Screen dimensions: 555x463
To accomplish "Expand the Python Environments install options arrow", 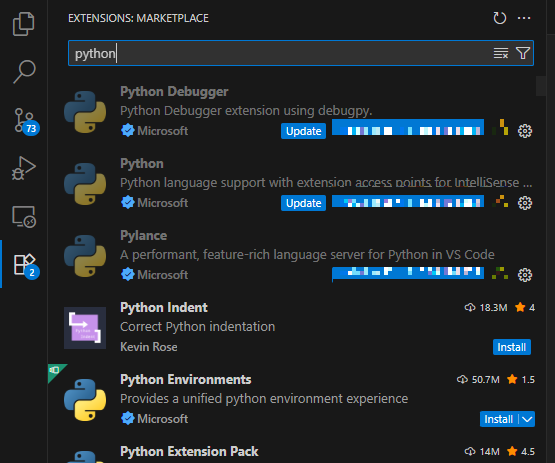I will tap(527, 419).
